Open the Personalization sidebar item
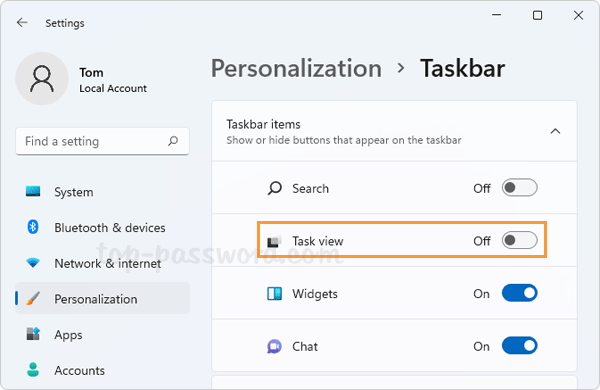Screen dimensions: 600x390 tap(103, 299)
